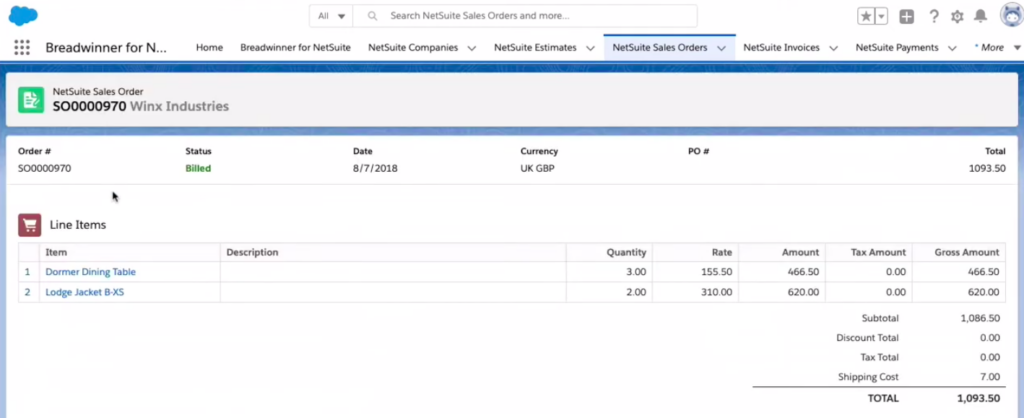Click the search magnifier icon
The image size is (1024, 418).
(x=372, y=16)
